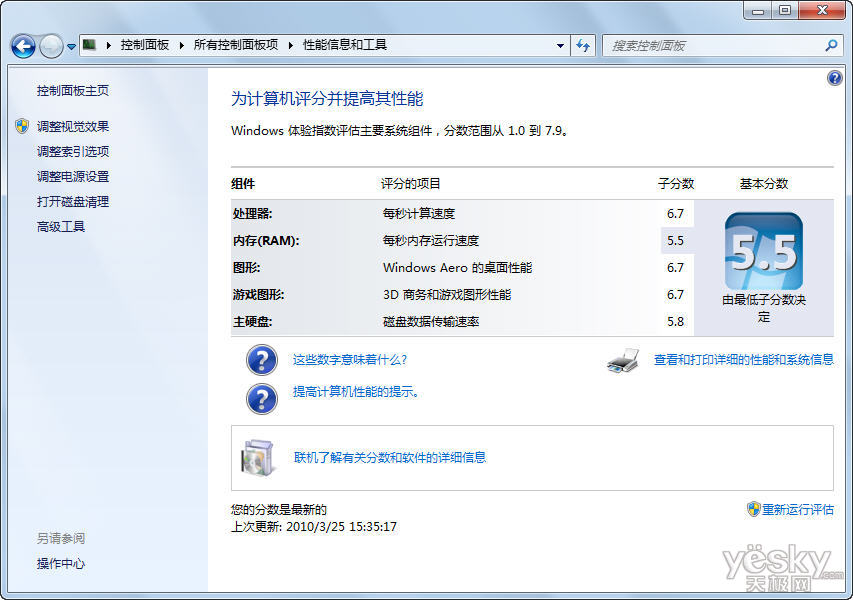Click the Control Panel icon in address bar
This screenshot has width=853, height=600.
[89, 45]
